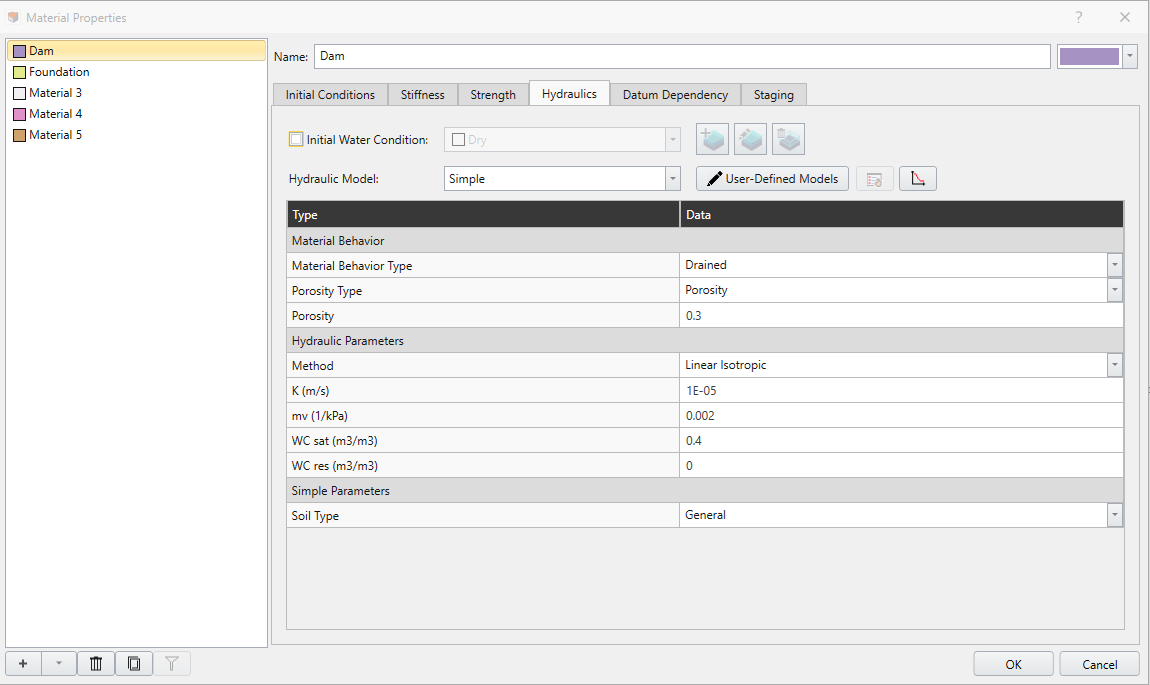Open the Hydraulic Model Simple dropdown
The image size is (1150, 685).
pyautogui.click(x=562, y=179)
